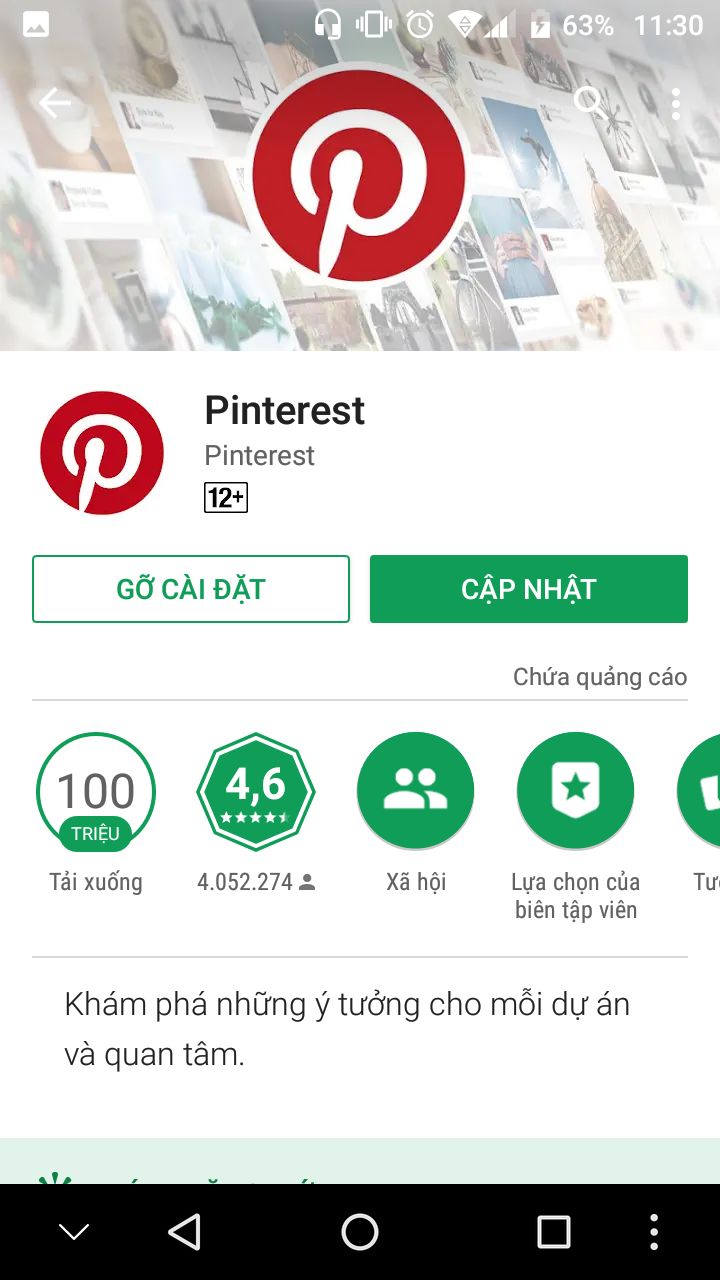Open the 4,6 star rating badge
This screenshot has height=1280, width=720.
click(256, 792)
